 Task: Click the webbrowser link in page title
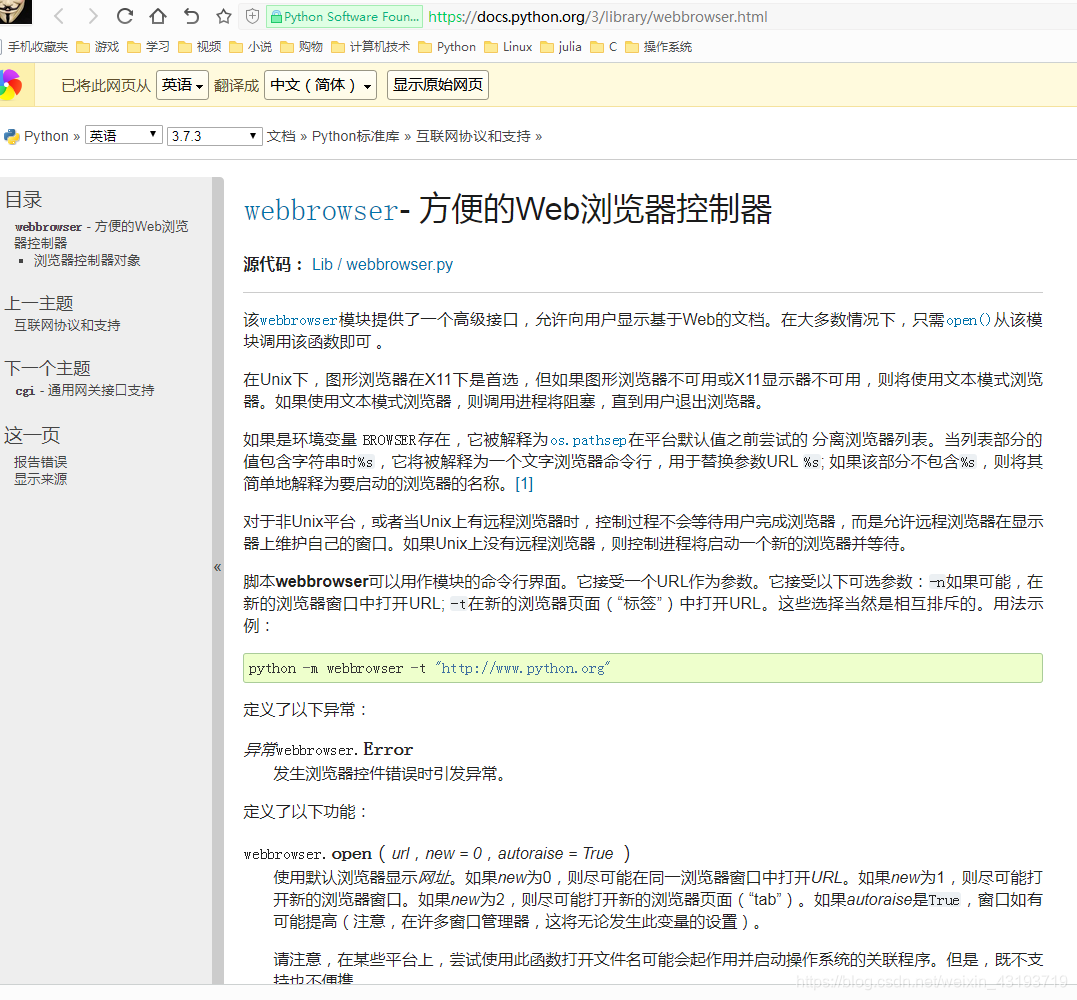point(321,210)
